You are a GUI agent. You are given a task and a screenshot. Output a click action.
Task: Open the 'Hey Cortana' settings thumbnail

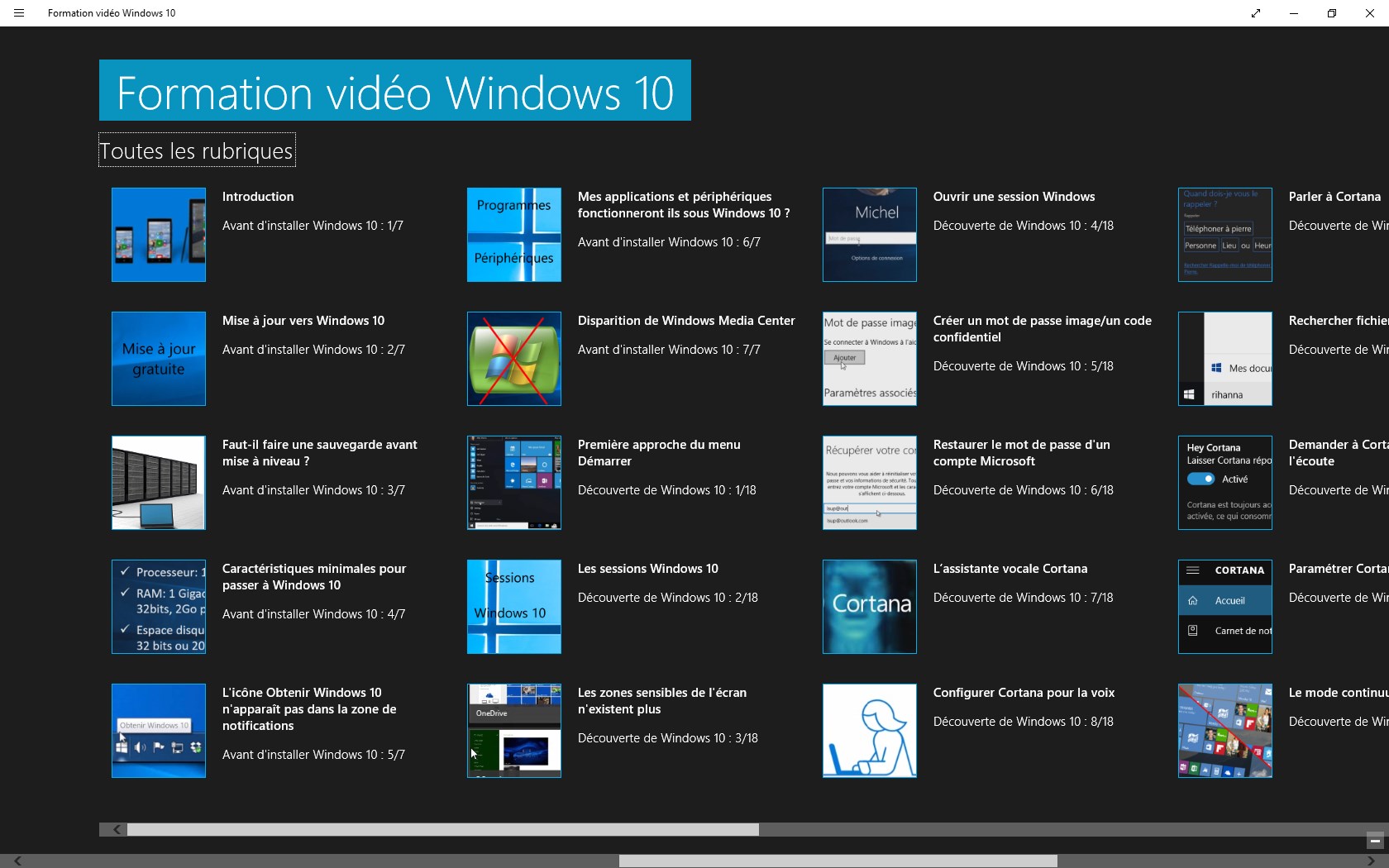1225,483
